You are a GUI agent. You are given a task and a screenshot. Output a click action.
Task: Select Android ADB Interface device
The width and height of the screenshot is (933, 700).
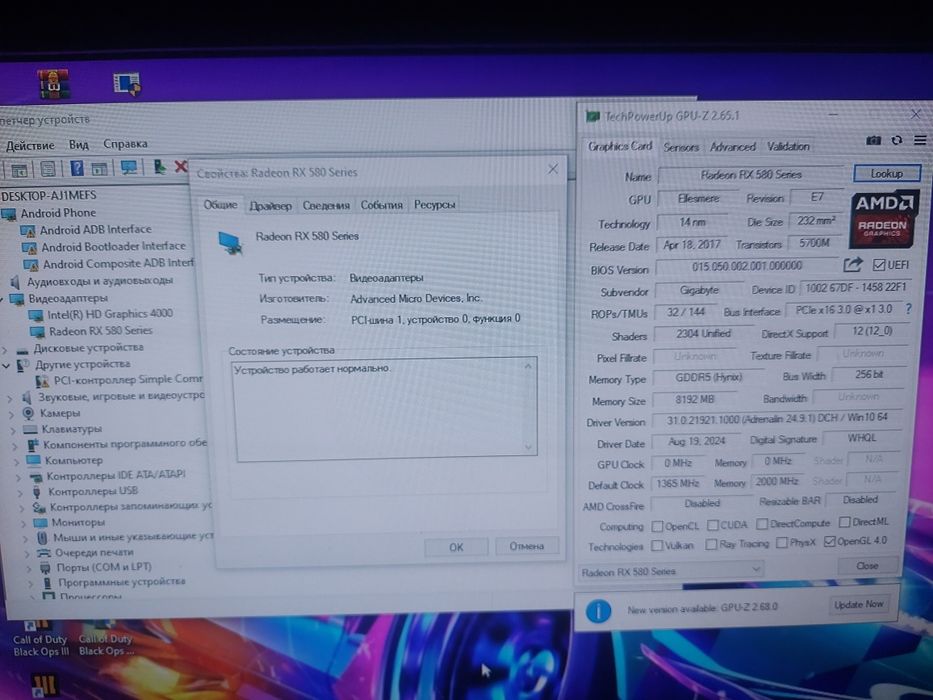click(x=95, y=229)
